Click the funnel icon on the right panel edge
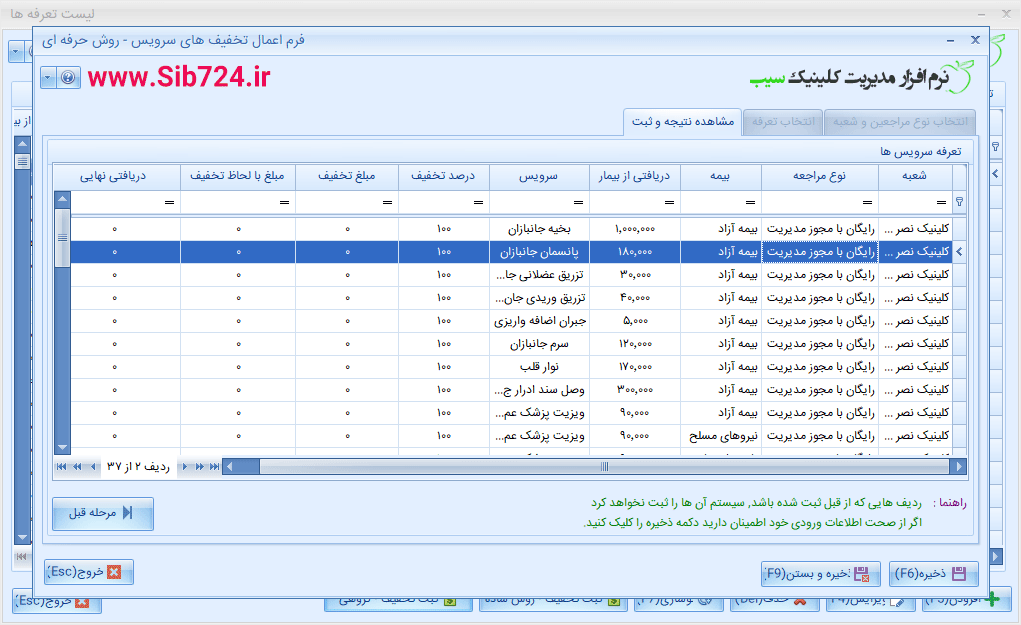1021x625 pixels. (x=995, y=147)
